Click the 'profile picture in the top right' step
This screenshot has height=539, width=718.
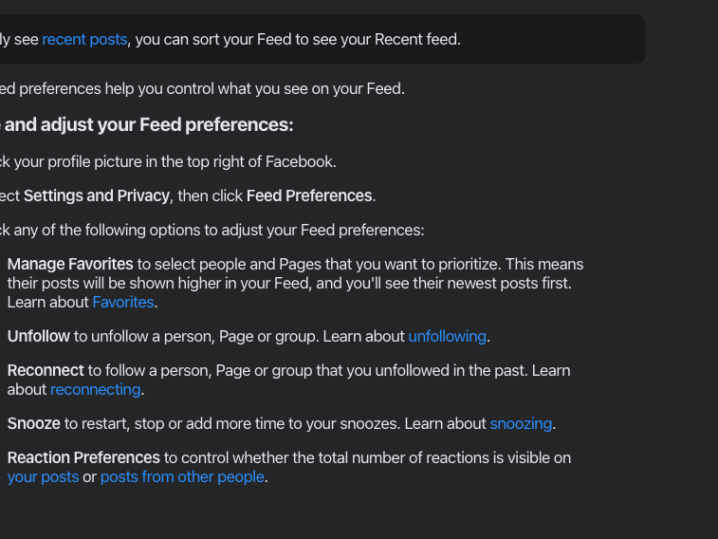[x=168, y=162]
